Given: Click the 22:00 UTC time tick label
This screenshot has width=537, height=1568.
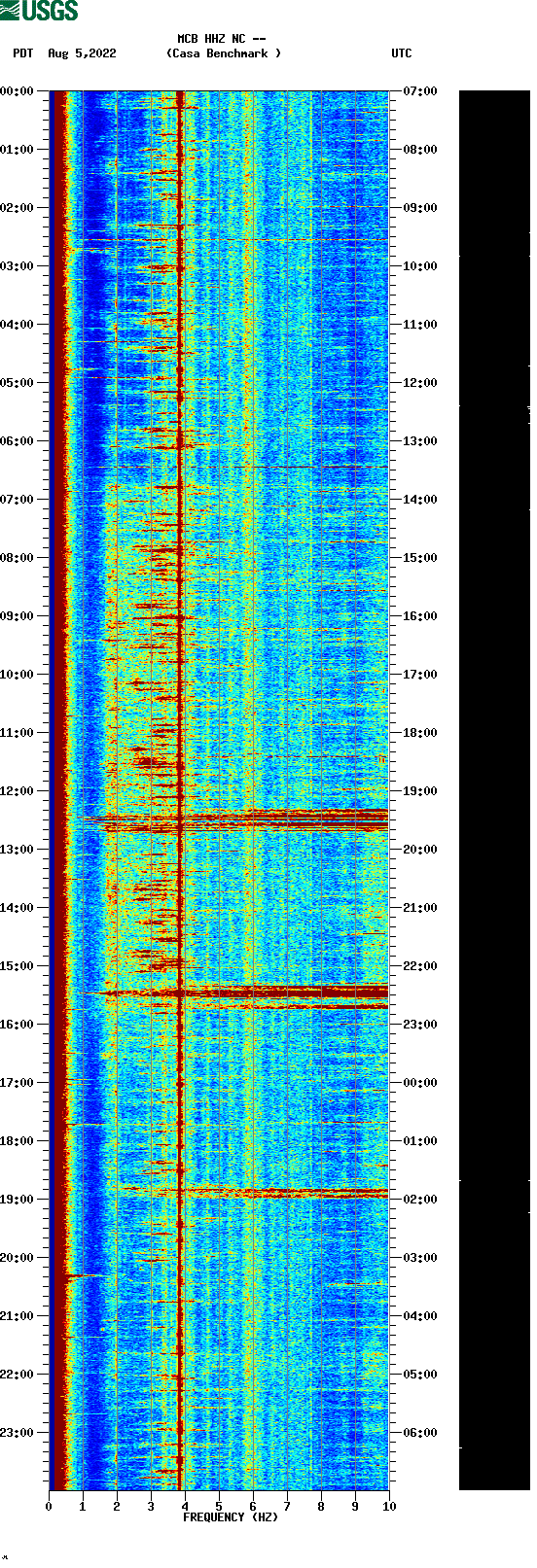Looking at the screenshot, I should [x=419, y=966].
